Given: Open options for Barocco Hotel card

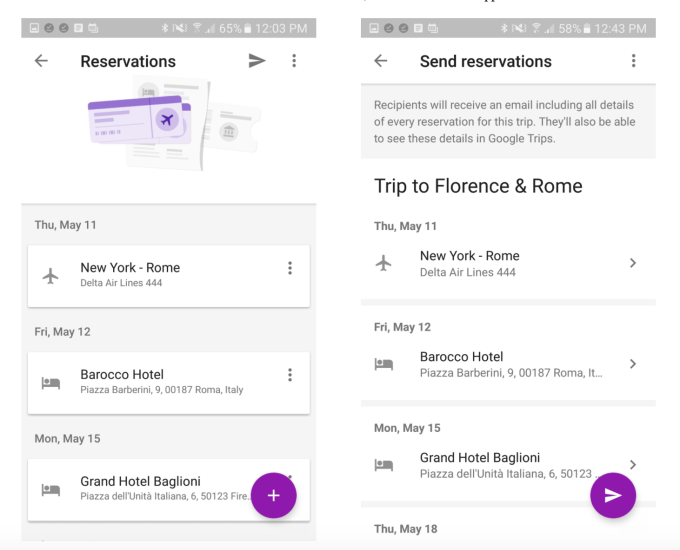Looking at the screenshot, I should coord(290,375).
